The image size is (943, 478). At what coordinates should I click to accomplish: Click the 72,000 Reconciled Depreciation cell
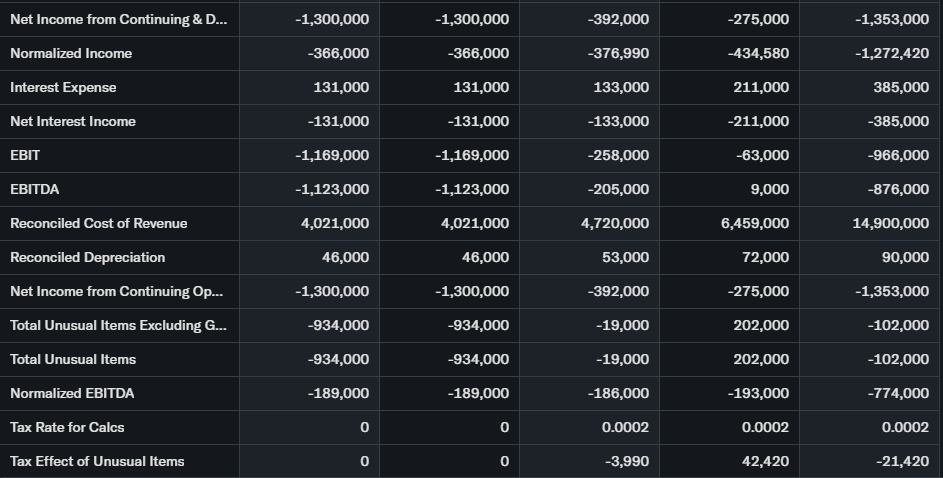(766, 257)
